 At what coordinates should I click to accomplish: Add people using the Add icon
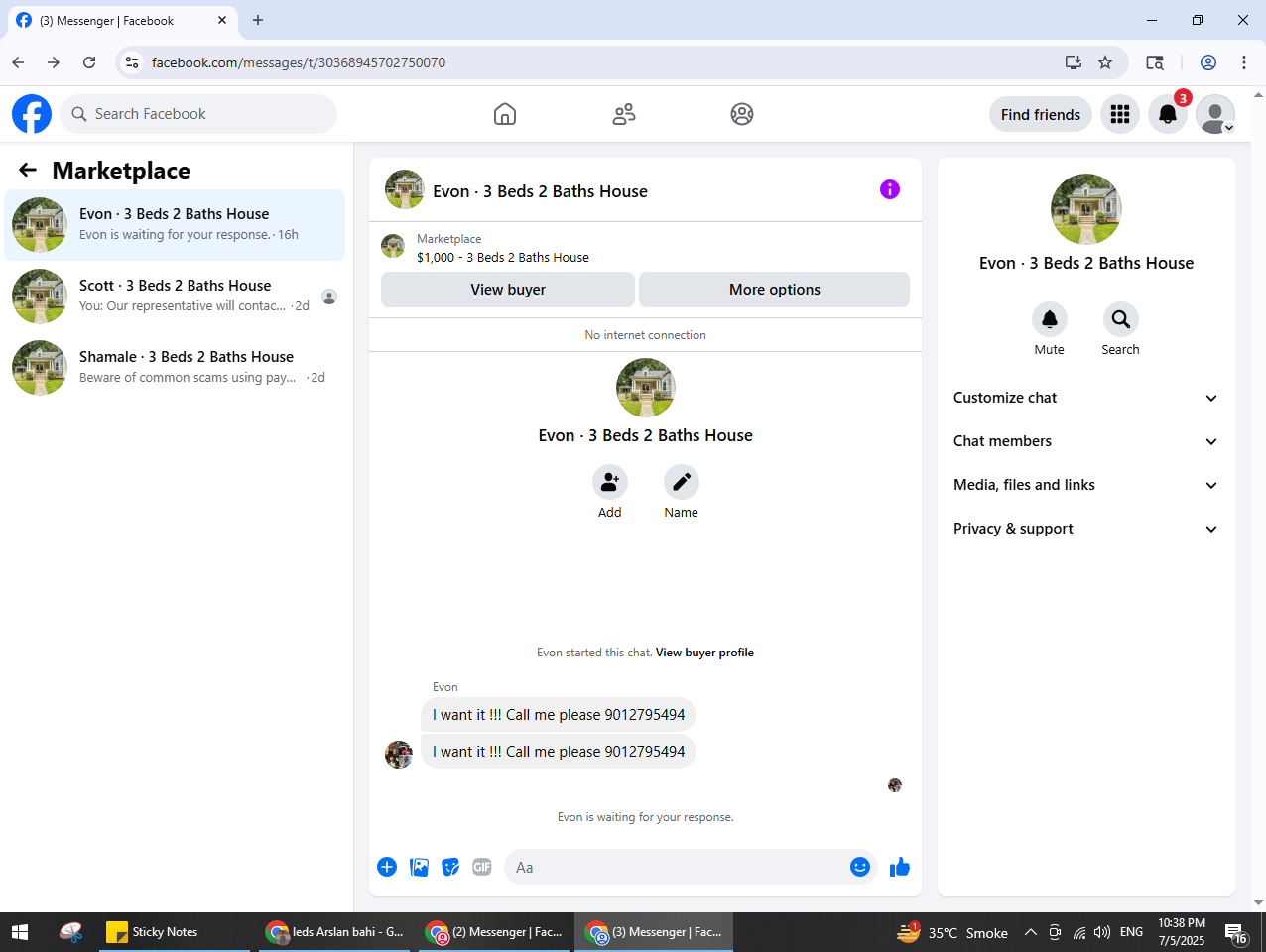click(x=610, y=482)
